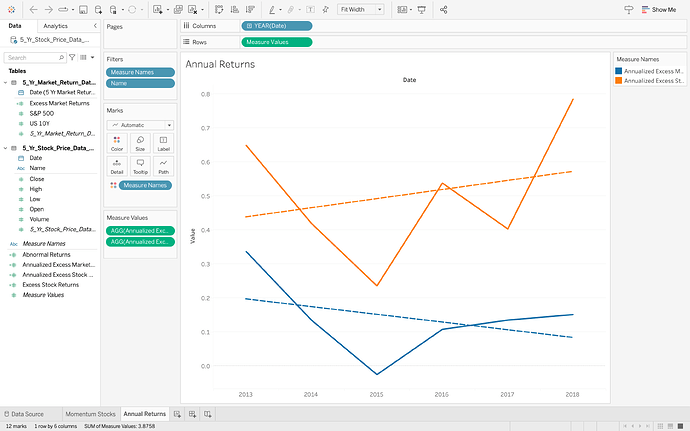Add a new worksheet from bottom bar
The image size is (690, 431).
(x=177, y=413)
